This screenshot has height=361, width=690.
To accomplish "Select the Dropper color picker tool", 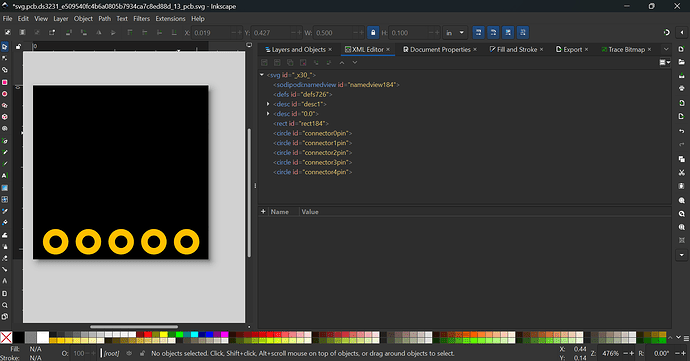I will click(x=5, y=211).
